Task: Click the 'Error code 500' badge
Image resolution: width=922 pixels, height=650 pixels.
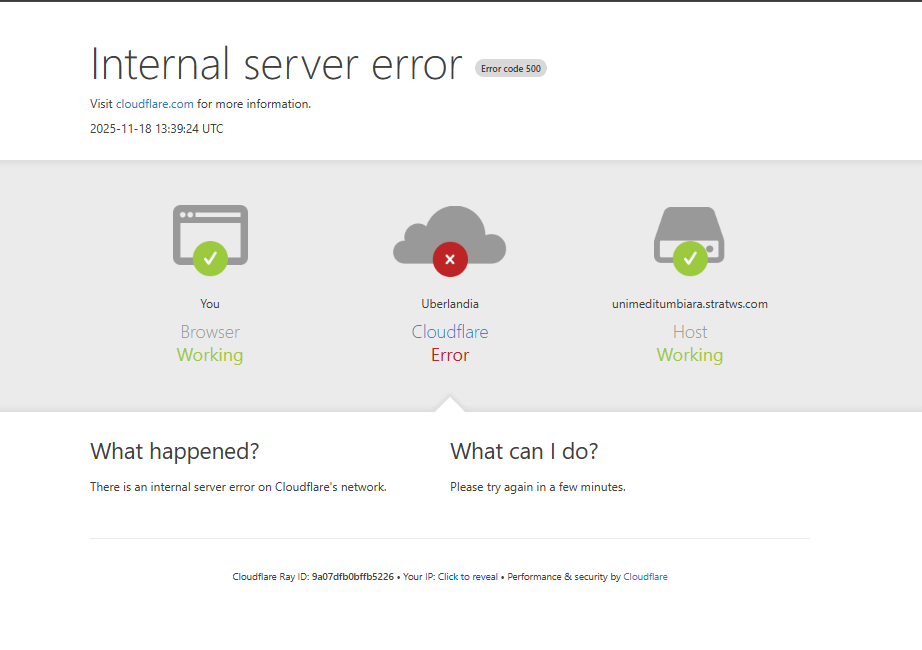Action: 510,69
